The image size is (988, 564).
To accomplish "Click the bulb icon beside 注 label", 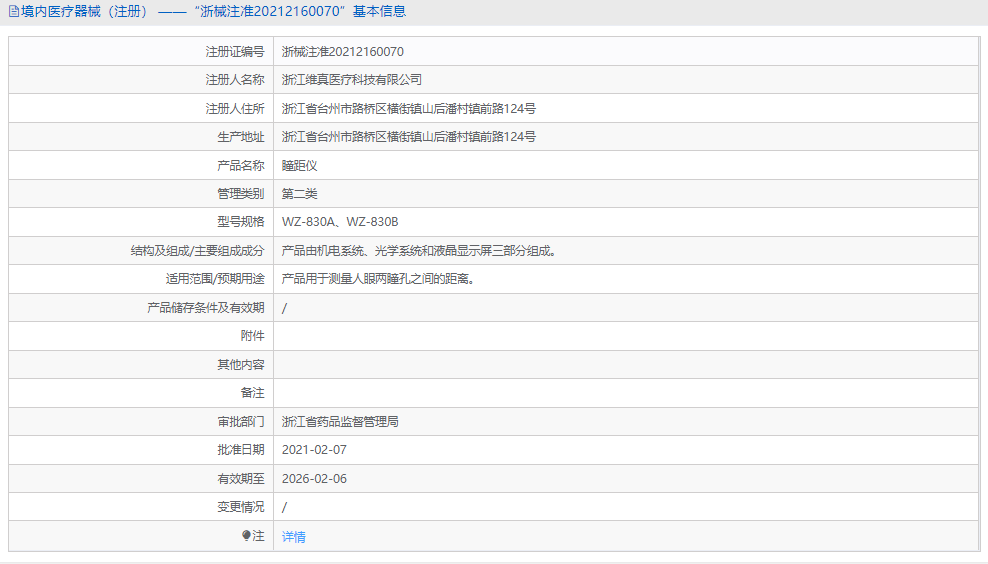I will (x=246, y=536).
